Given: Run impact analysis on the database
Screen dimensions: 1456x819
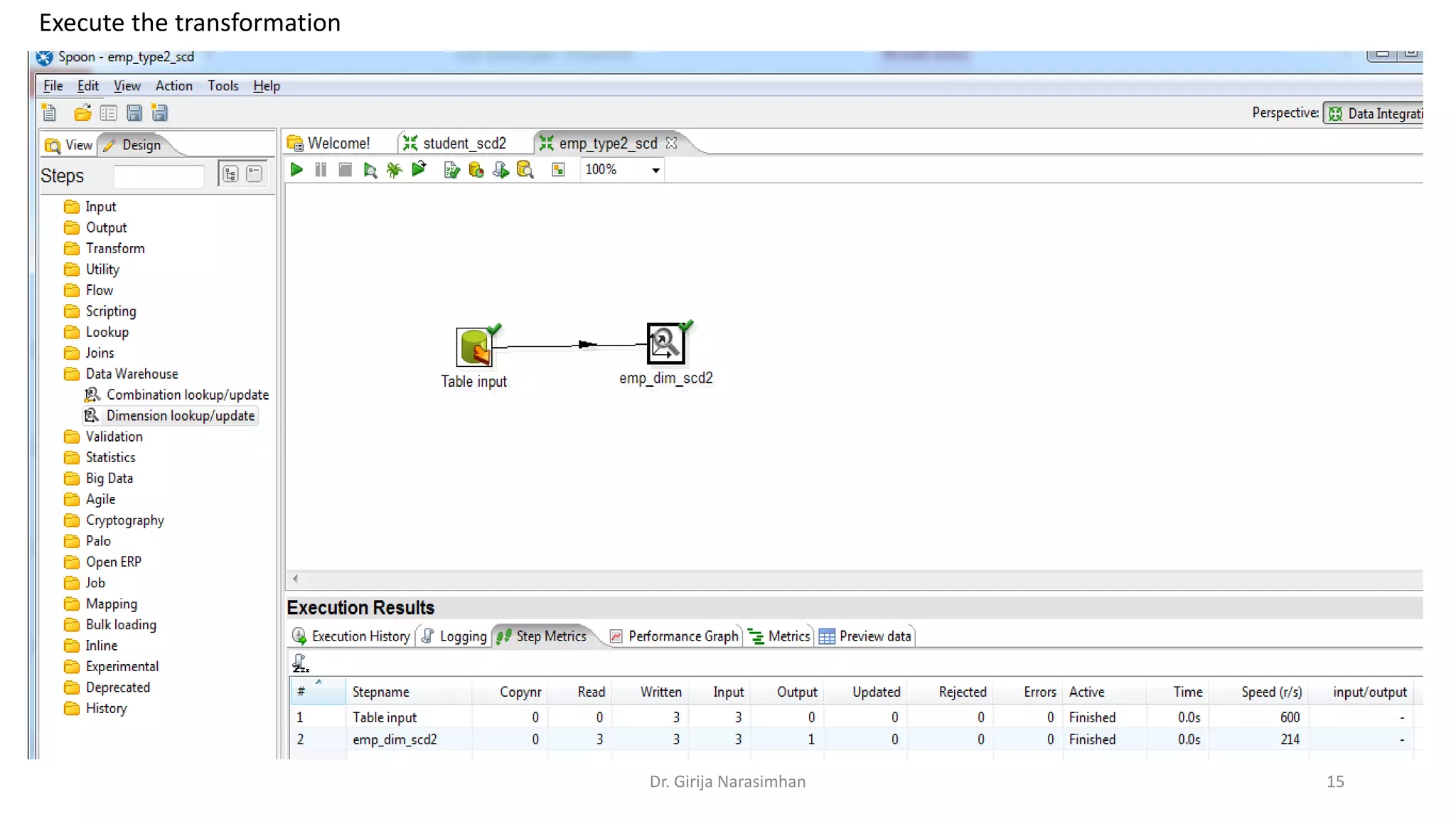Looking at the screenshot, I should 476,170.
